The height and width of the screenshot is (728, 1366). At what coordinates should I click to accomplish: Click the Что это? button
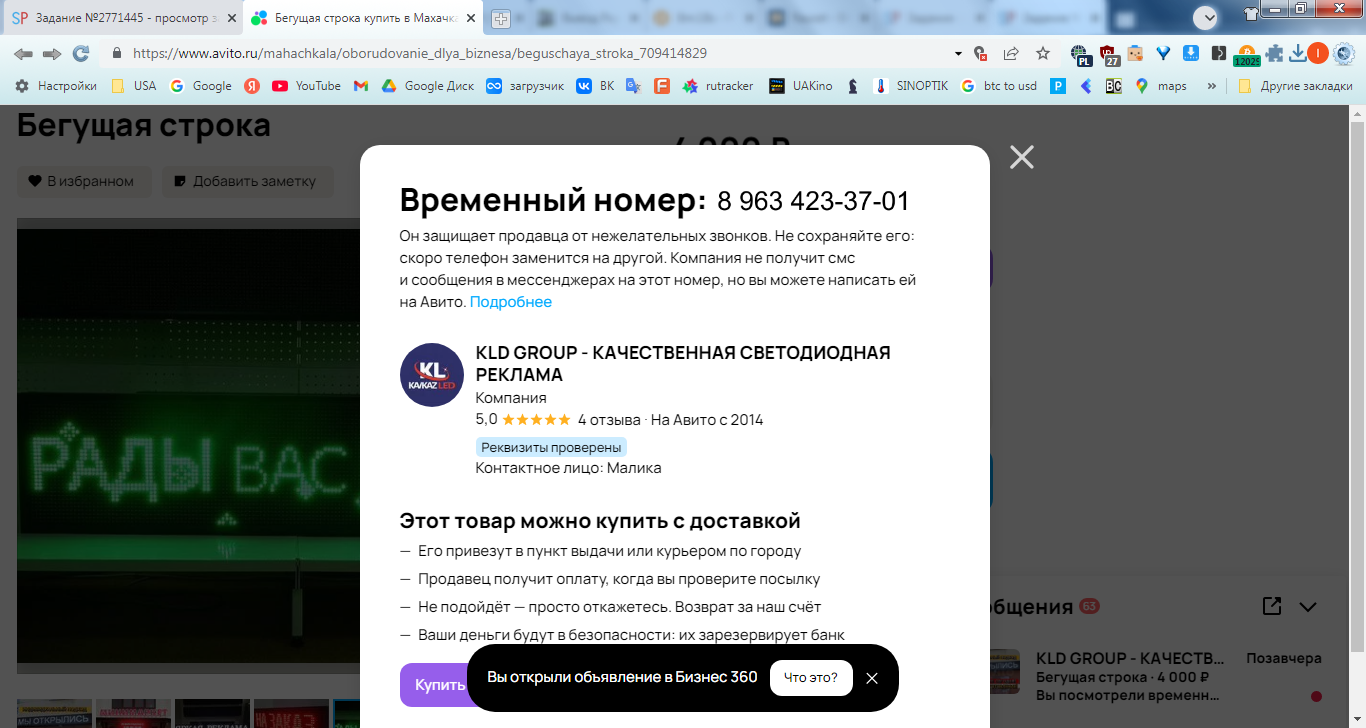(x=811, y=678)
